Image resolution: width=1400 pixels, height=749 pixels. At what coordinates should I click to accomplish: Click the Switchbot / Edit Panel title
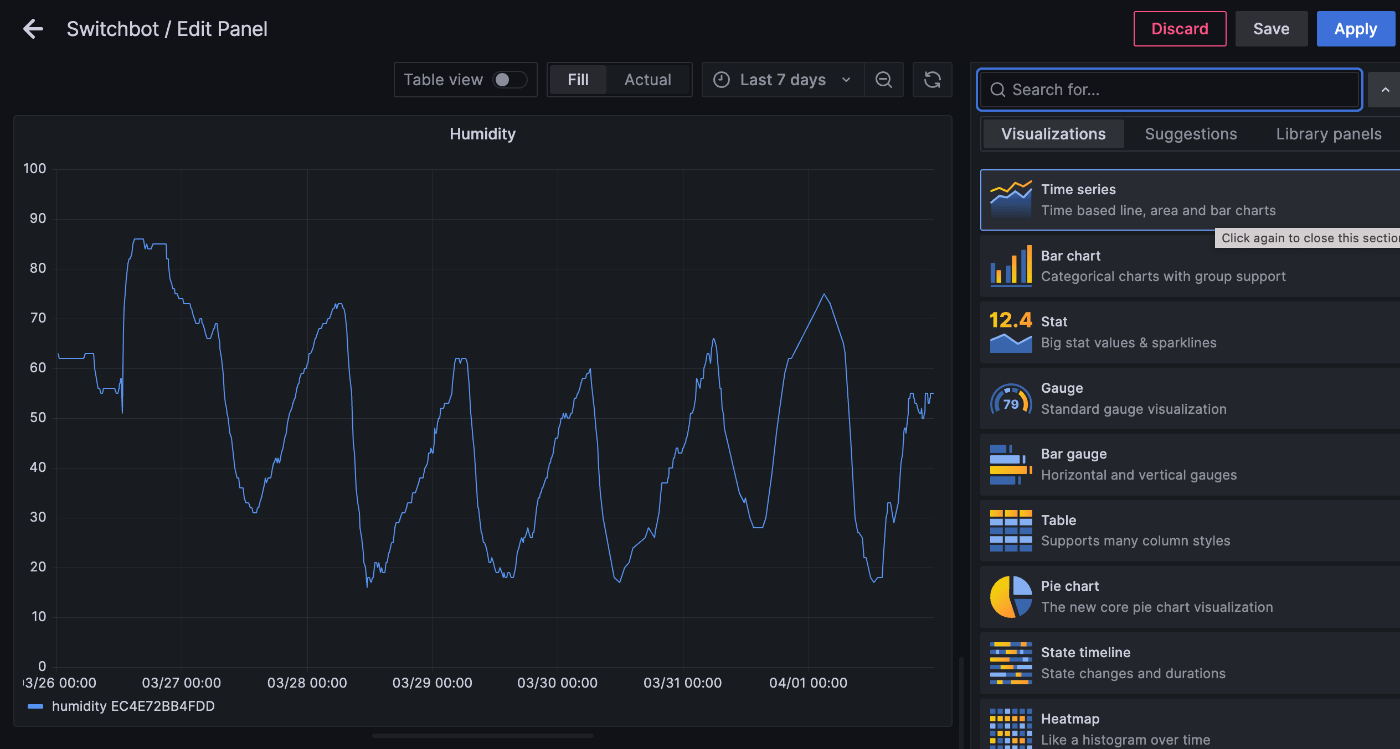[167, 29]
